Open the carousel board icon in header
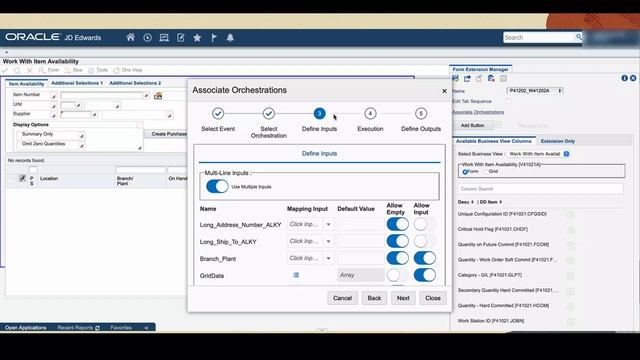640x360 pixels. click(164, 38)
